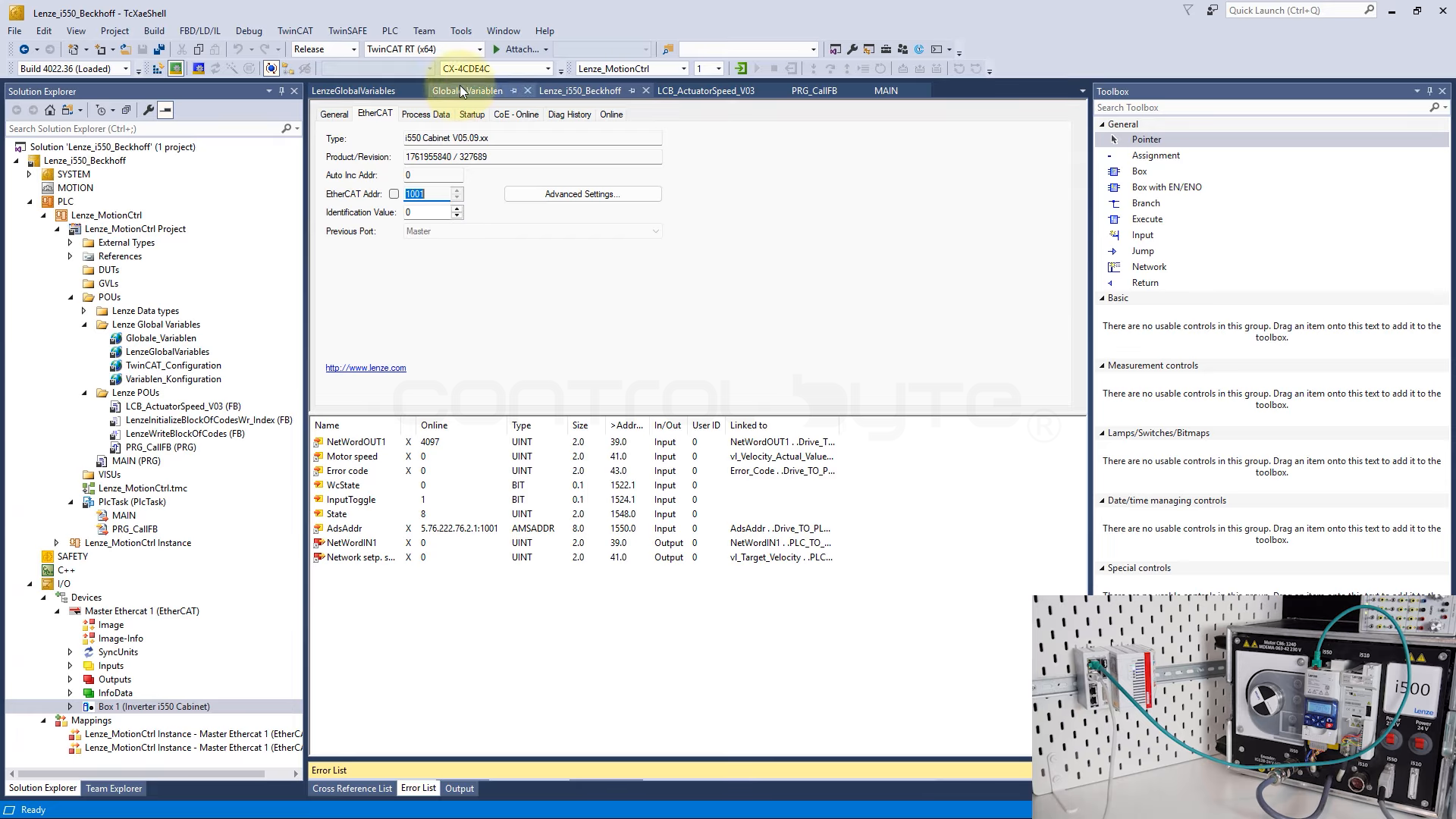The height and width of the screenshot is (819, 1456).
Task: Select the NetWordOUT1 variable row
Action: tap(574, 442)
